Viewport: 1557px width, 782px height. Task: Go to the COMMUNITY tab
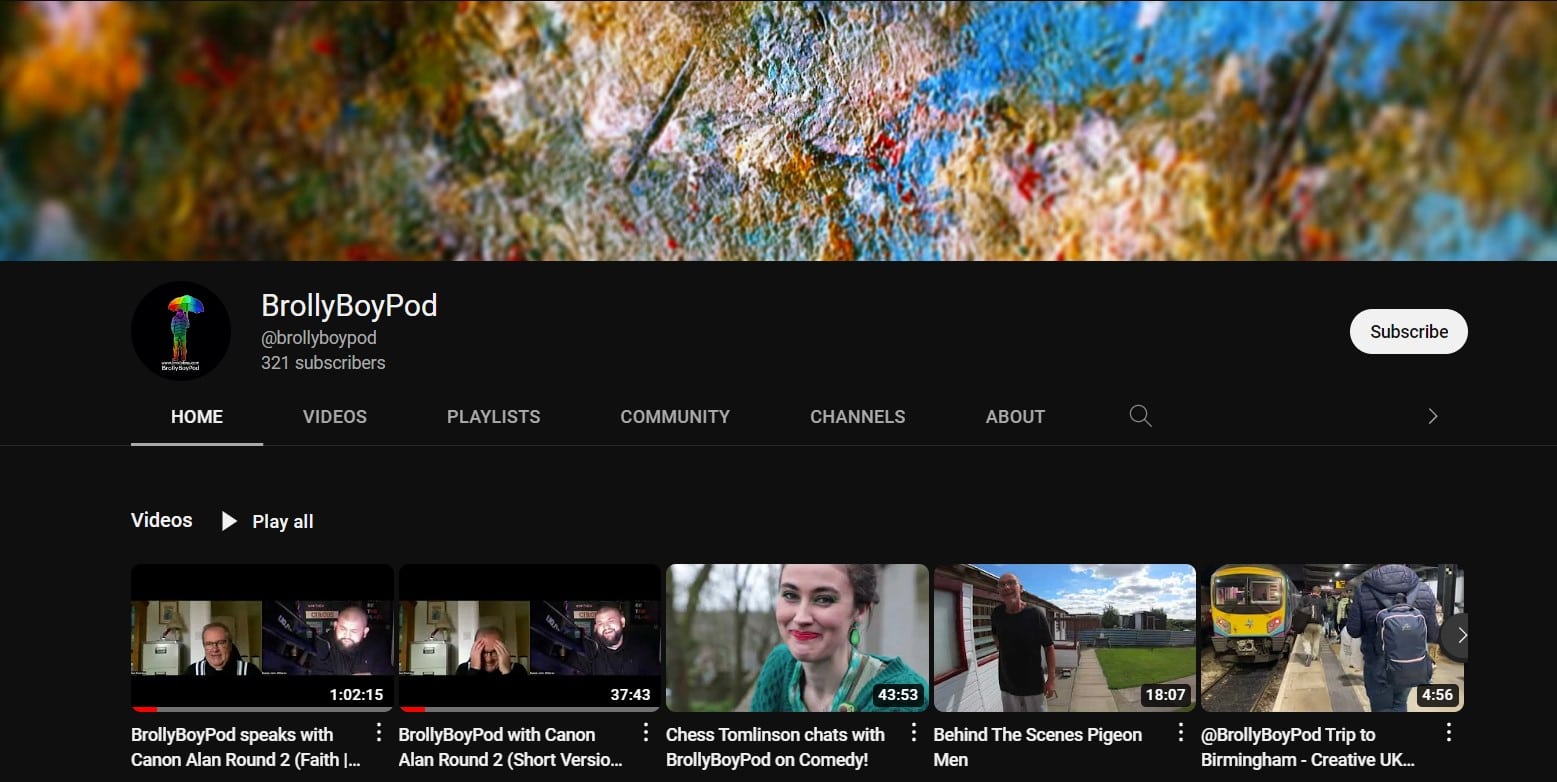(x=675, y=417)
